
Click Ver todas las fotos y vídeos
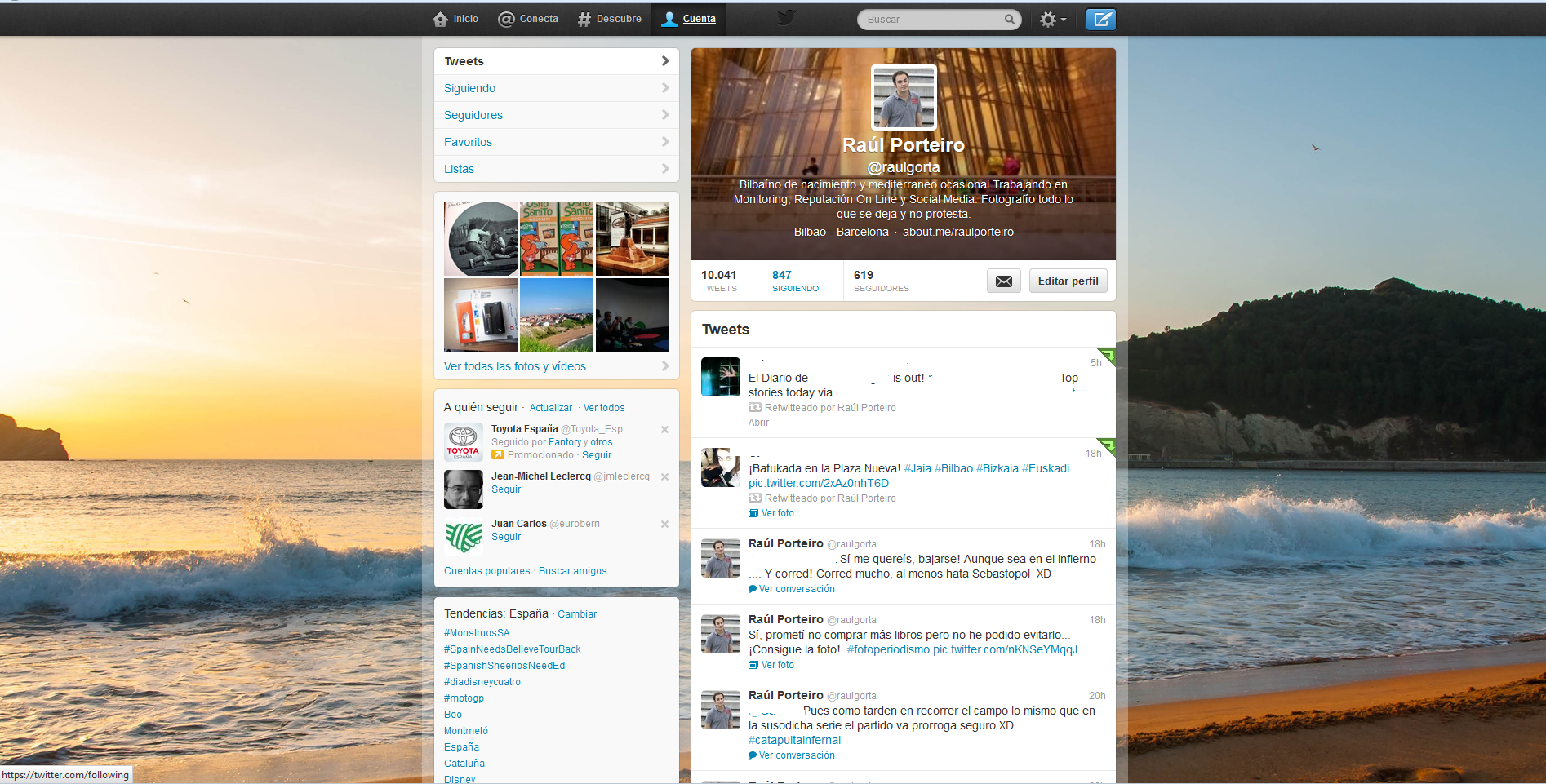coord(515,366)
